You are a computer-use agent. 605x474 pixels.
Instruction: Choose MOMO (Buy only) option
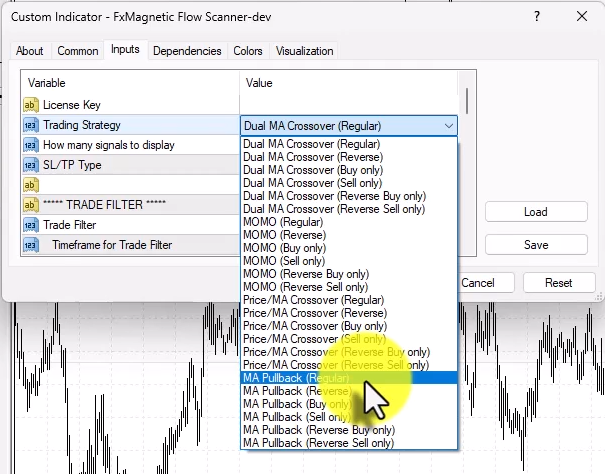point(286,248)
